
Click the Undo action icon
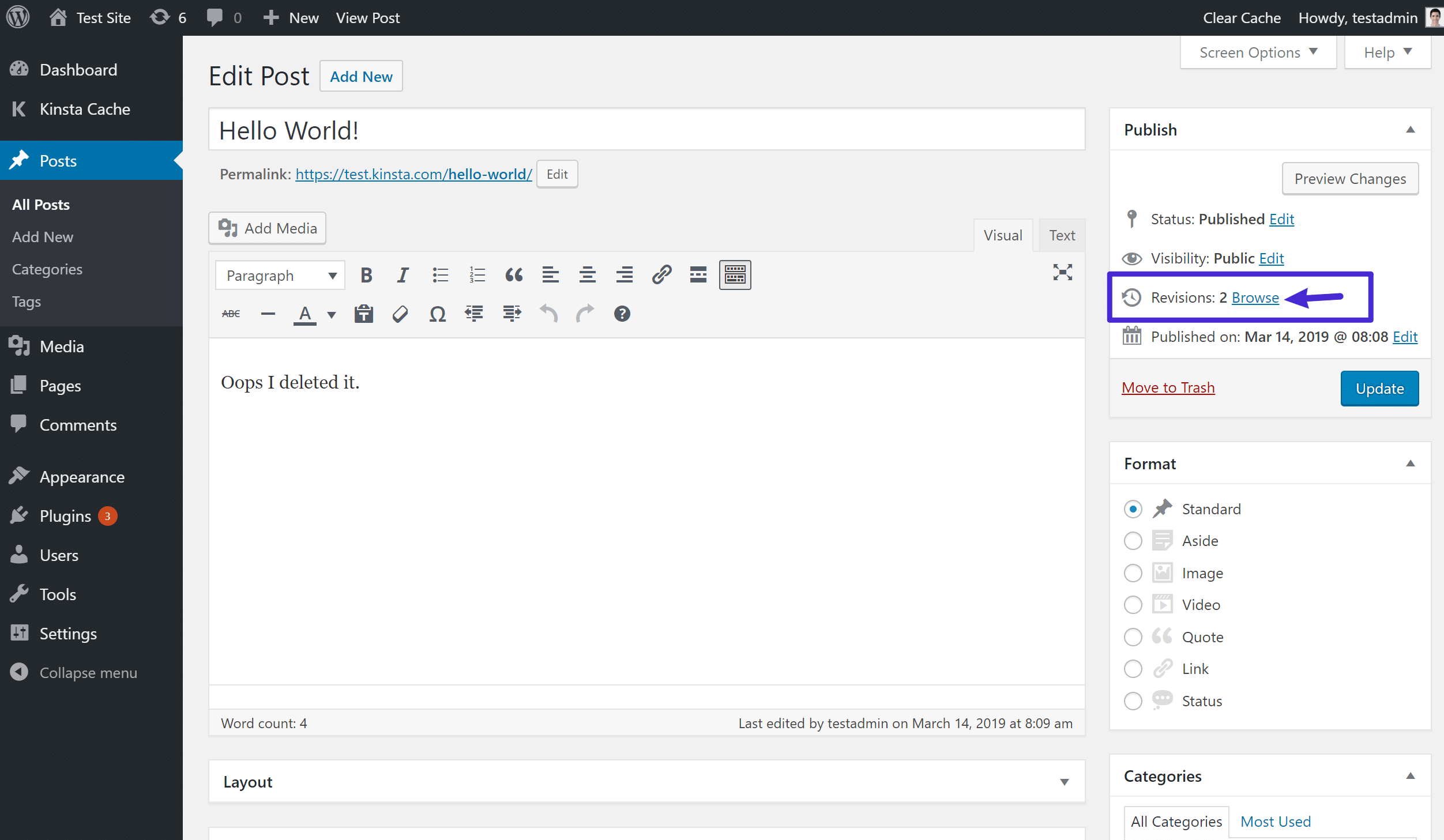point(549,313)
